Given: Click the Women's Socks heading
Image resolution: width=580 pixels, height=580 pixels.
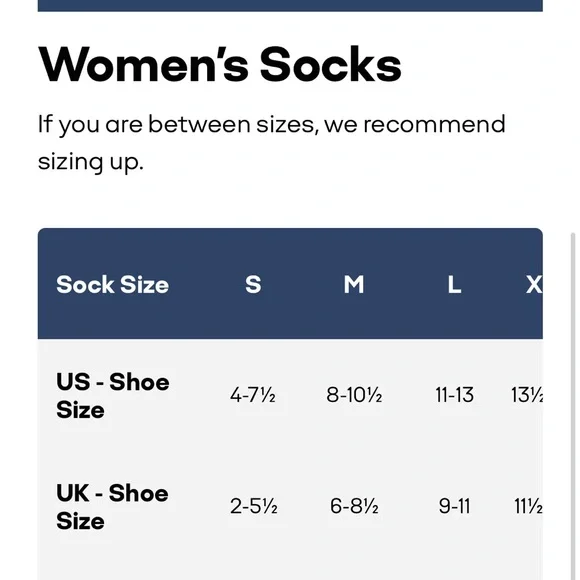Looking at the screenshot, I should click(219, 64).
